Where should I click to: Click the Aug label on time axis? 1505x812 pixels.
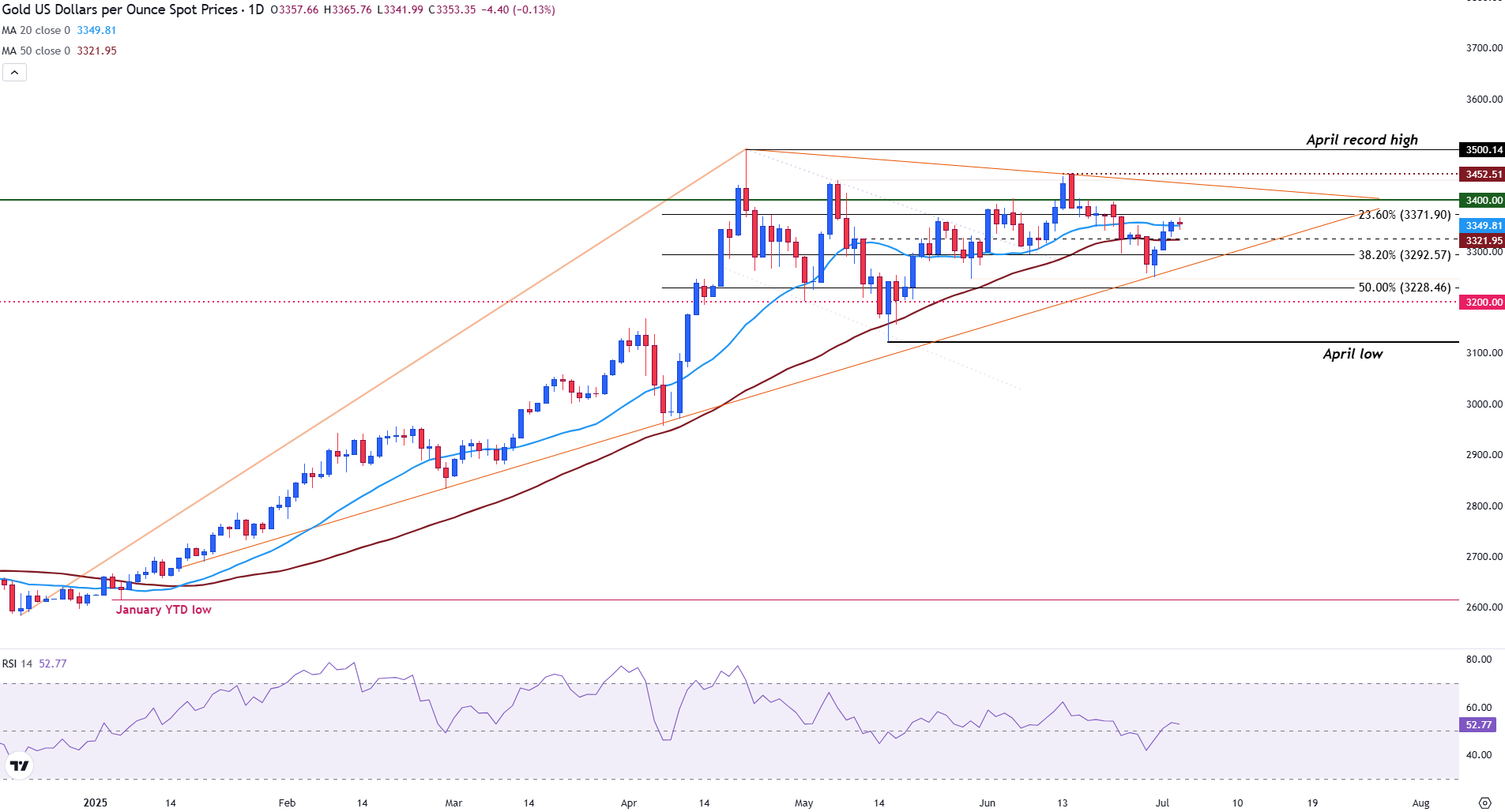pyautogui.click(x=1421, y=803)
